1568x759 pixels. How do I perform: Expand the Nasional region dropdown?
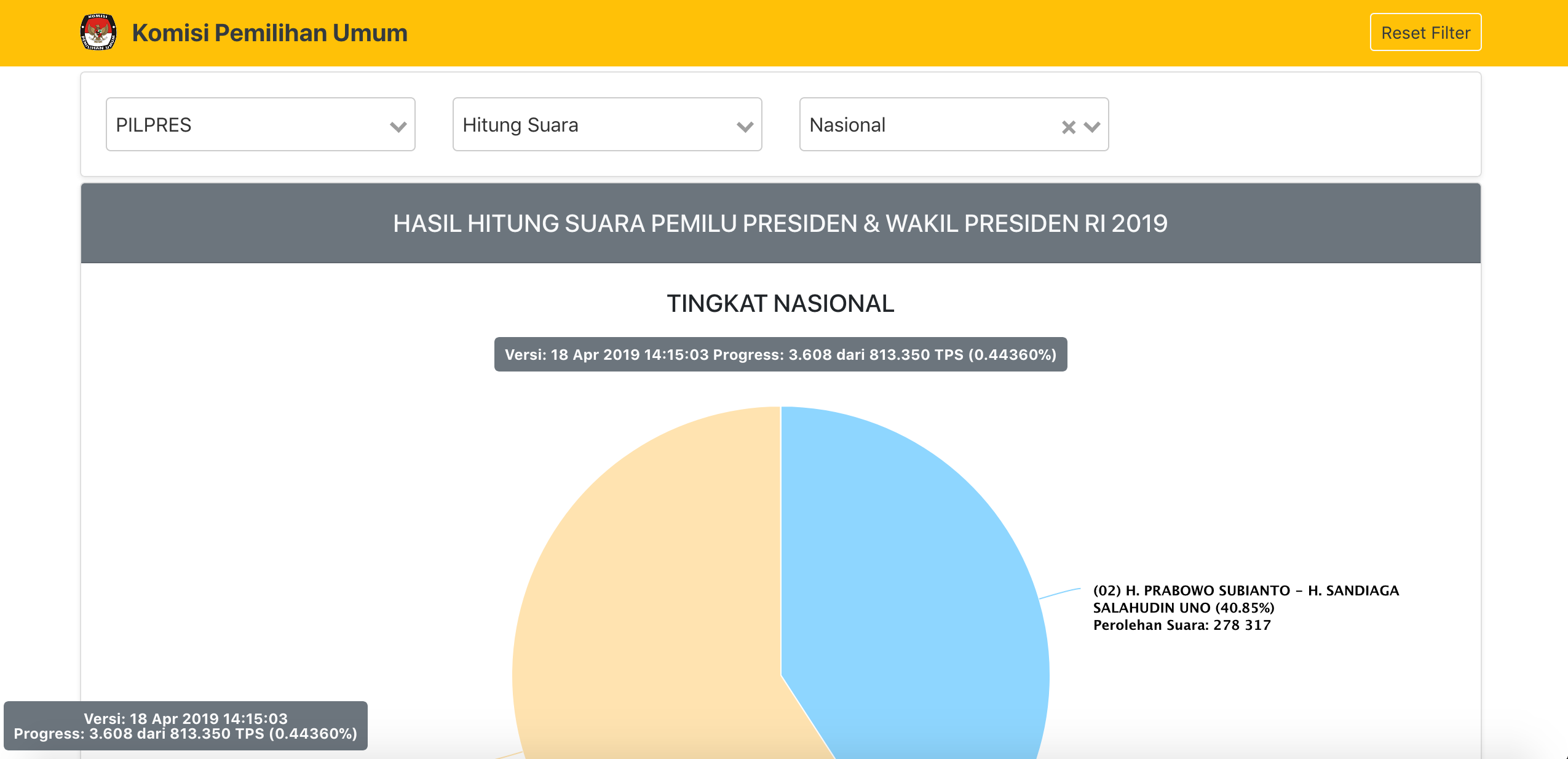tap(922, 125)
